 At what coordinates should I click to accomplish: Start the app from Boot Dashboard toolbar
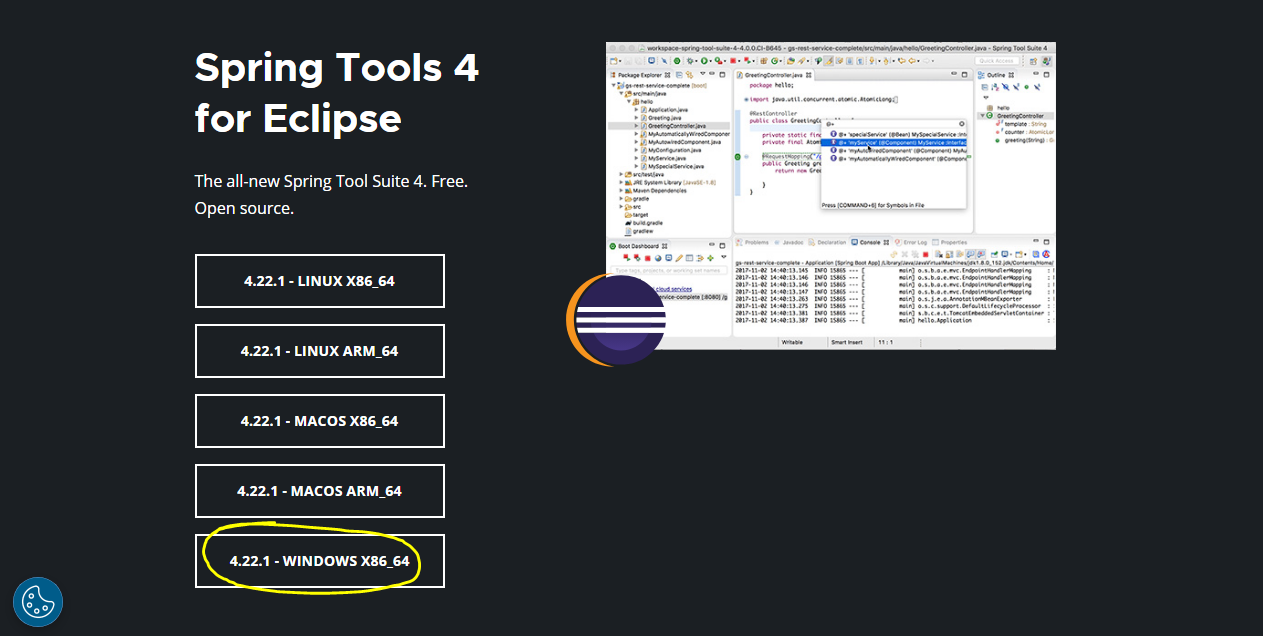[x=626, y=257]
